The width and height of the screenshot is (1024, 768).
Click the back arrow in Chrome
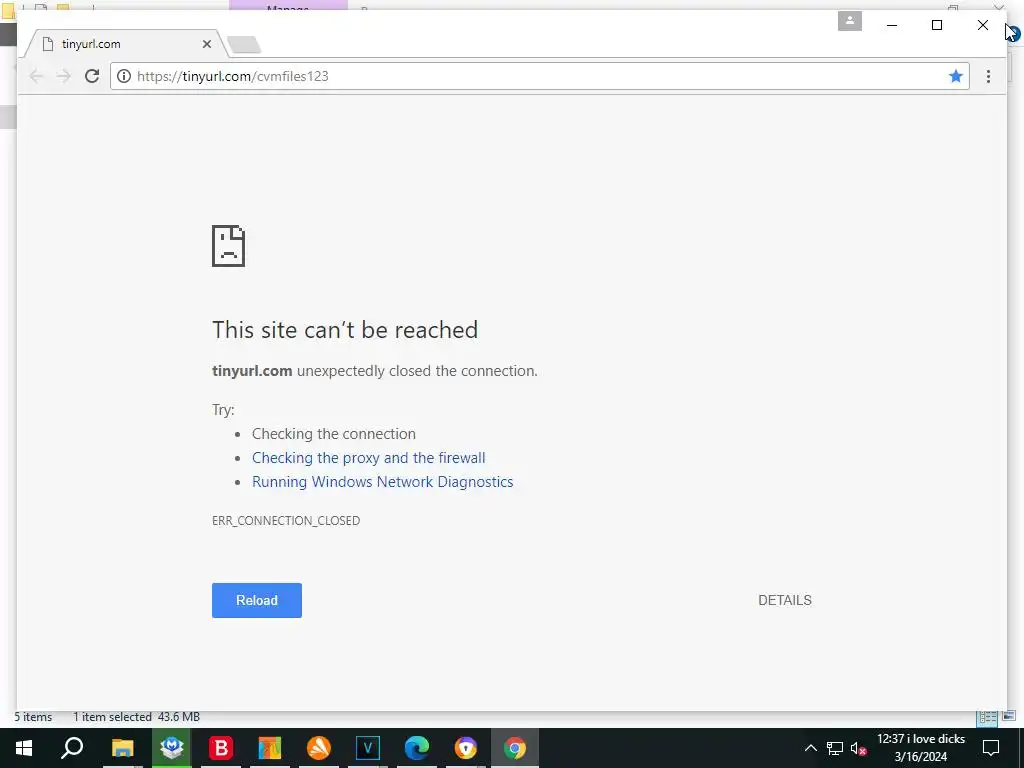[x=36, y=76]
